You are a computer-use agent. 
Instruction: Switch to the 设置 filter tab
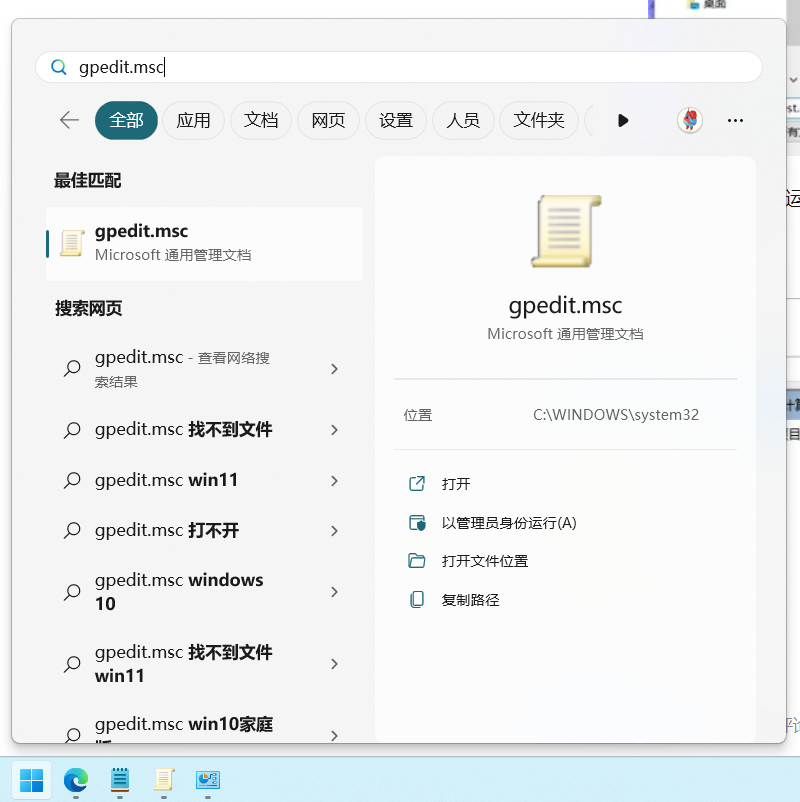click(395, 121)
